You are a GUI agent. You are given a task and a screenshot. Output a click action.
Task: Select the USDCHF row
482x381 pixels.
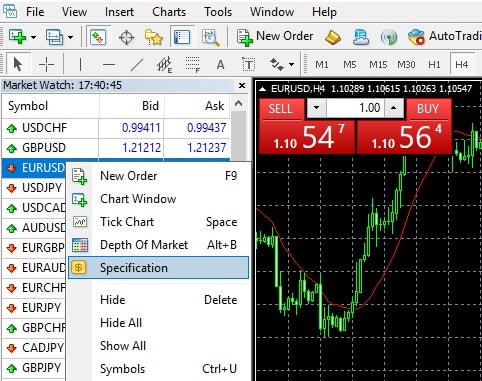116,128
